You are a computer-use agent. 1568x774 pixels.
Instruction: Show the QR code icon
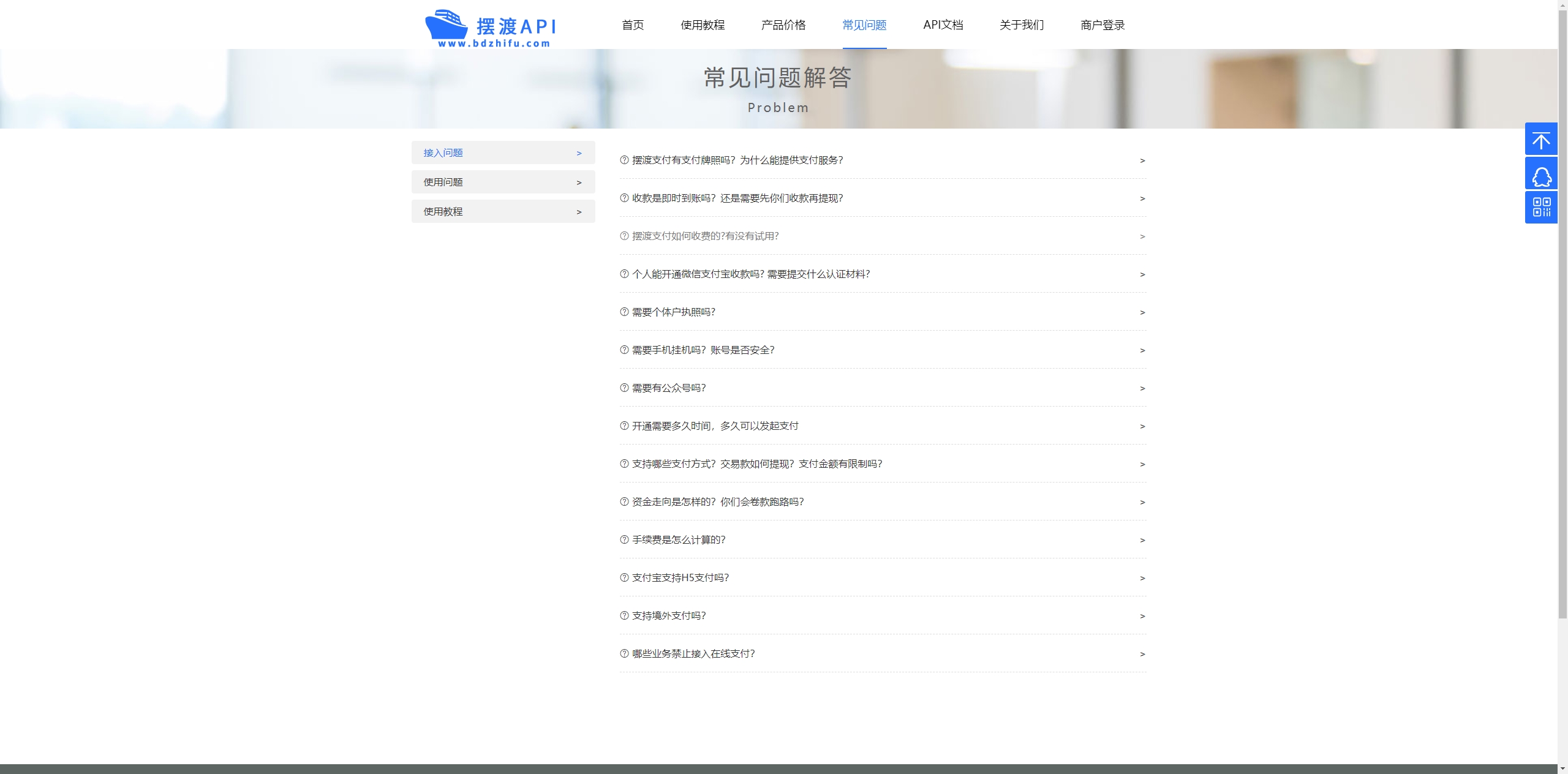[1541, 208]
